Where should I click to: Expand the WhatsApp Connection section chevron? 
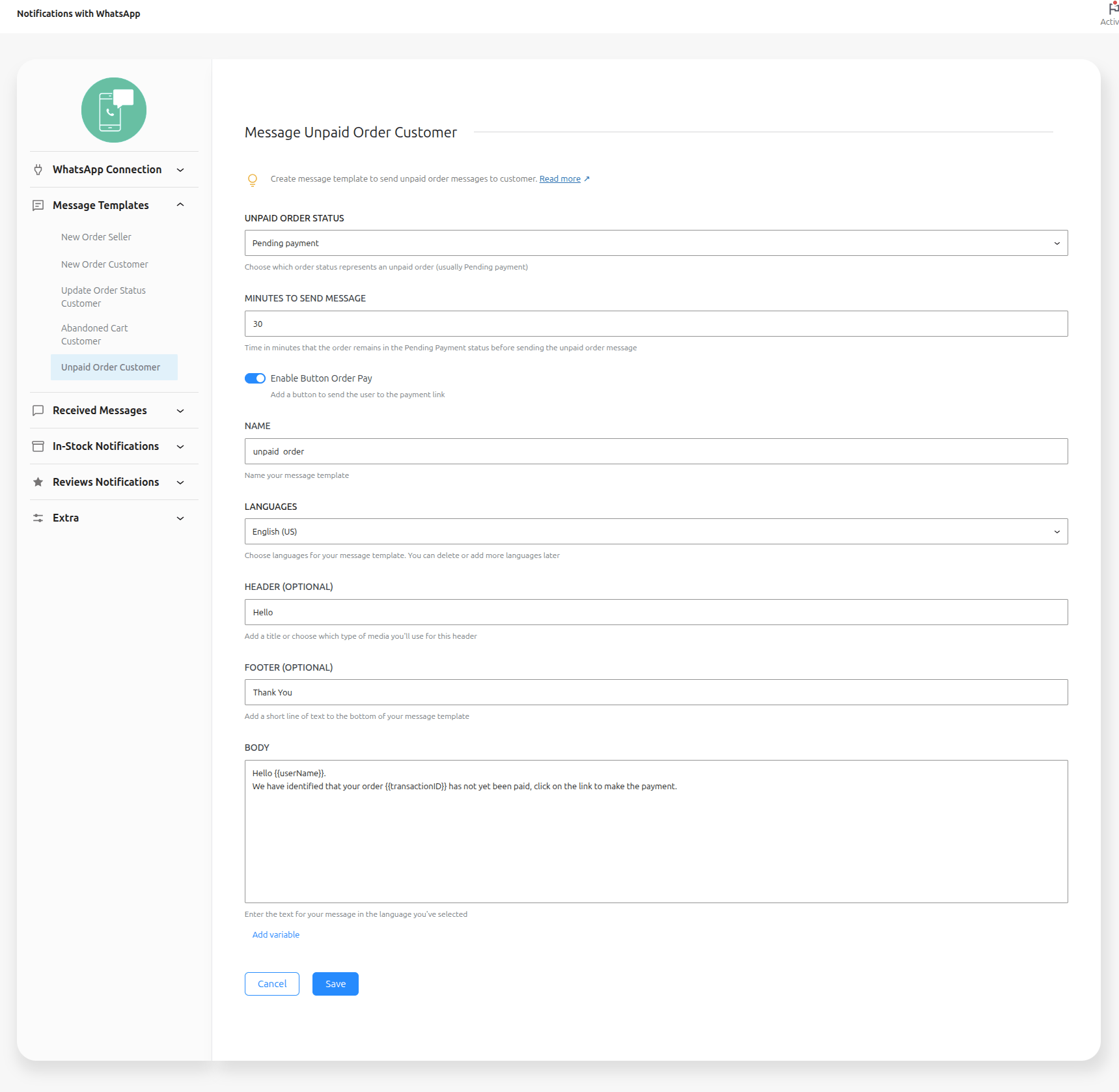[180, 170]
